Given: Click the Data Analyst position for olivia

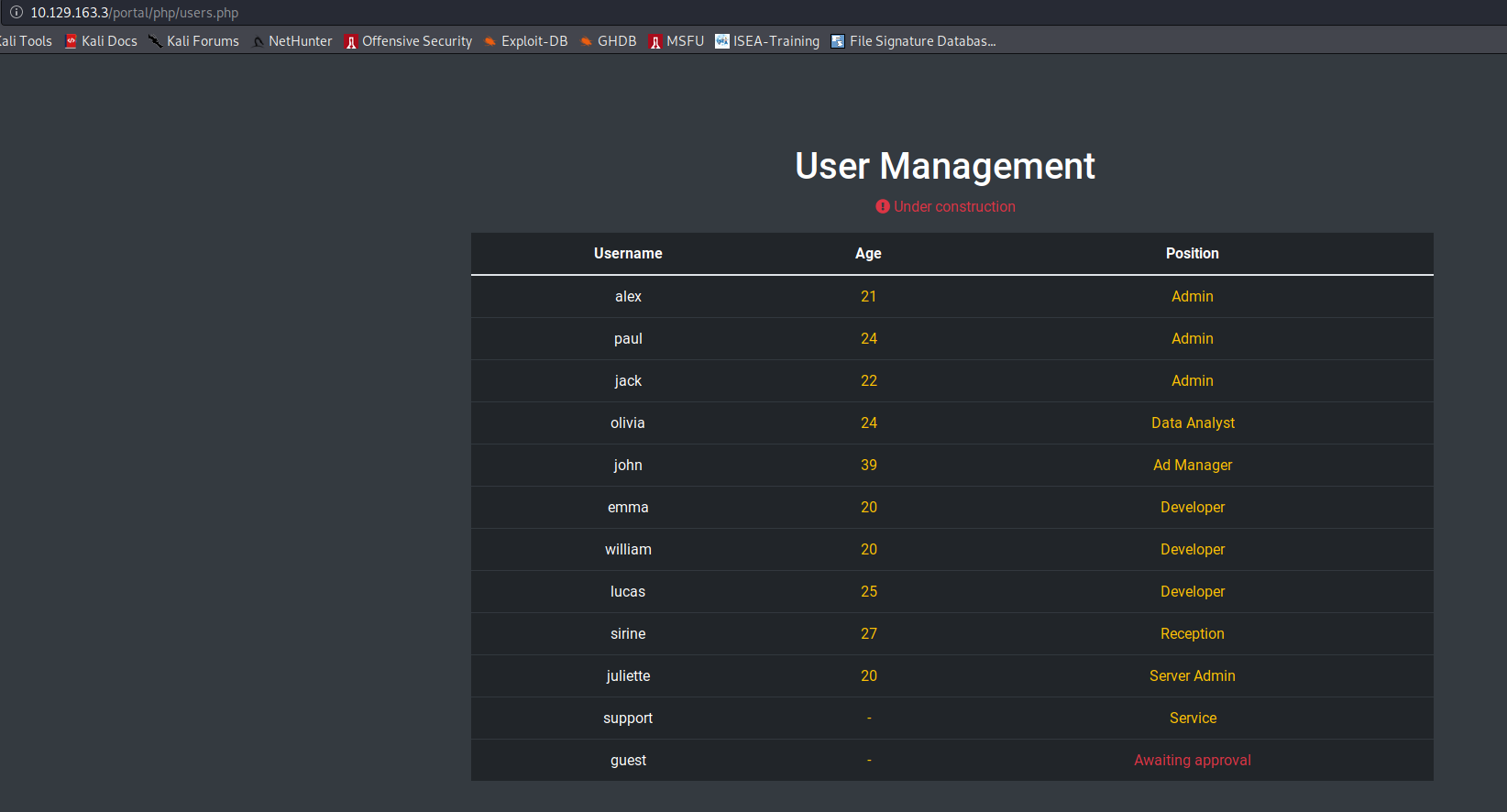Looking at the screenshot, I should point(1193,423).
